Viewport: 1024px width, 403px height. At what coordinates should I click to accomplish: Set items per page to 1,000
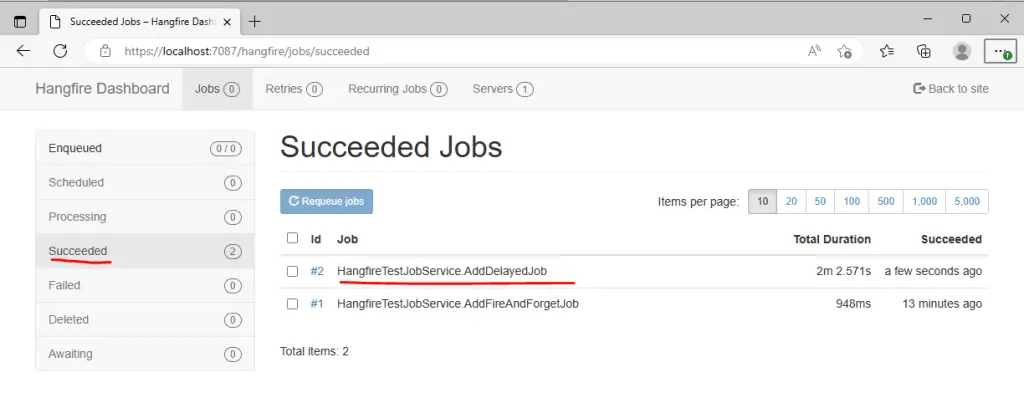click(925, 201)
